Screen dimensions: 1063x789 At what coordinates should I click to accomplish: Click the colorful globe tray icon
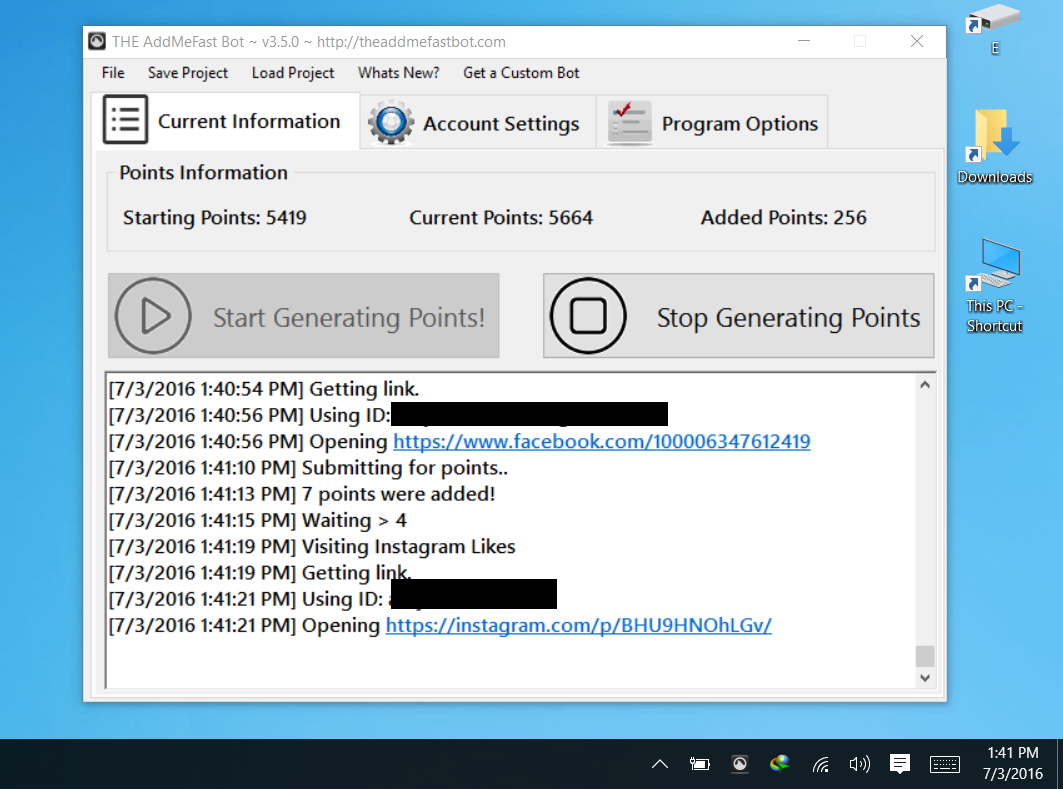tap(780, 765)
